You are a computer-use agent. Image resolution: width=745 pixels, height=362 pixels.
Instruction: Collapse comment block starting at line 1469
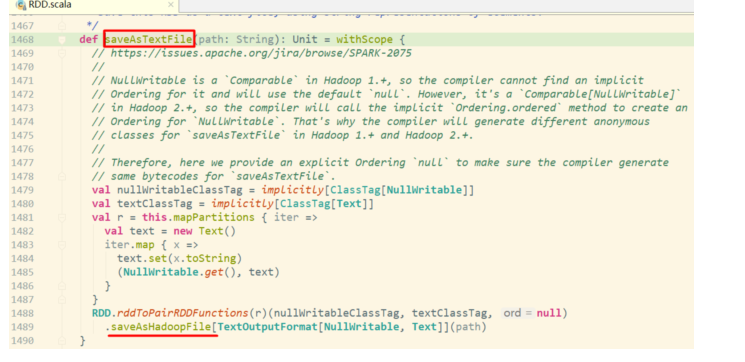(62, 54)
